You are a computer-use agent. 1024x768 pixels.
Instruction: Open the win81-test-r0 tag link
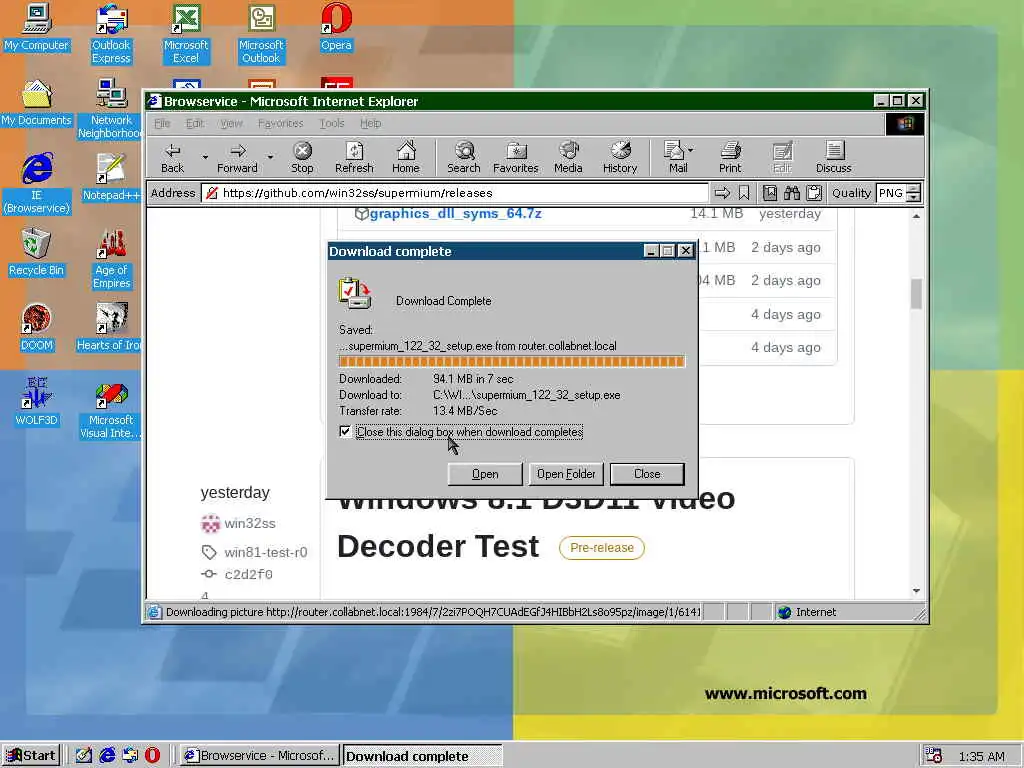pos(266,552)
